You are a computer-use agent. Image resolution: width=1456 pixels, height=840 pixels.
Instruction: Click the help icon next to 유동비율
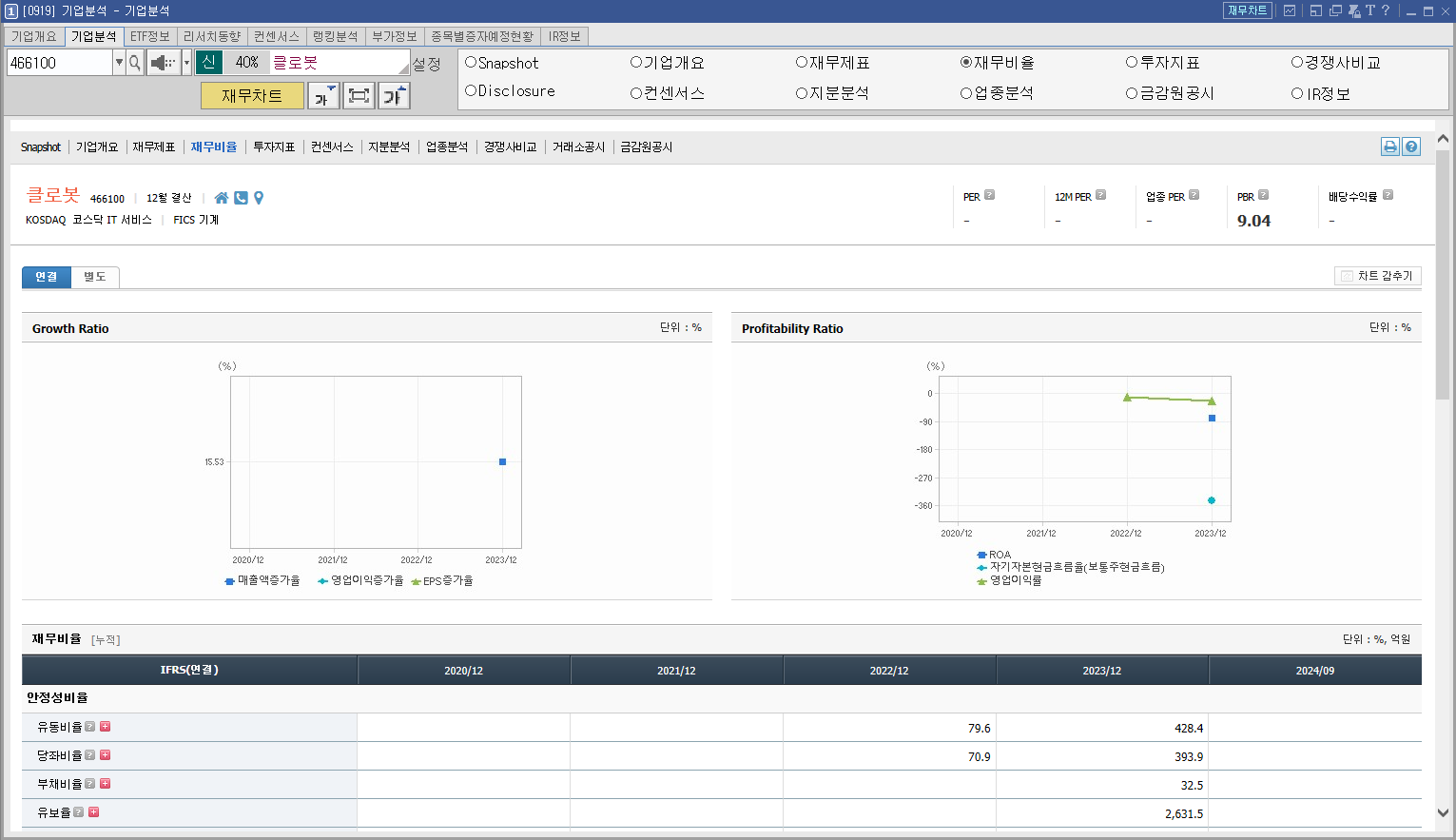(x=89, y=726)
